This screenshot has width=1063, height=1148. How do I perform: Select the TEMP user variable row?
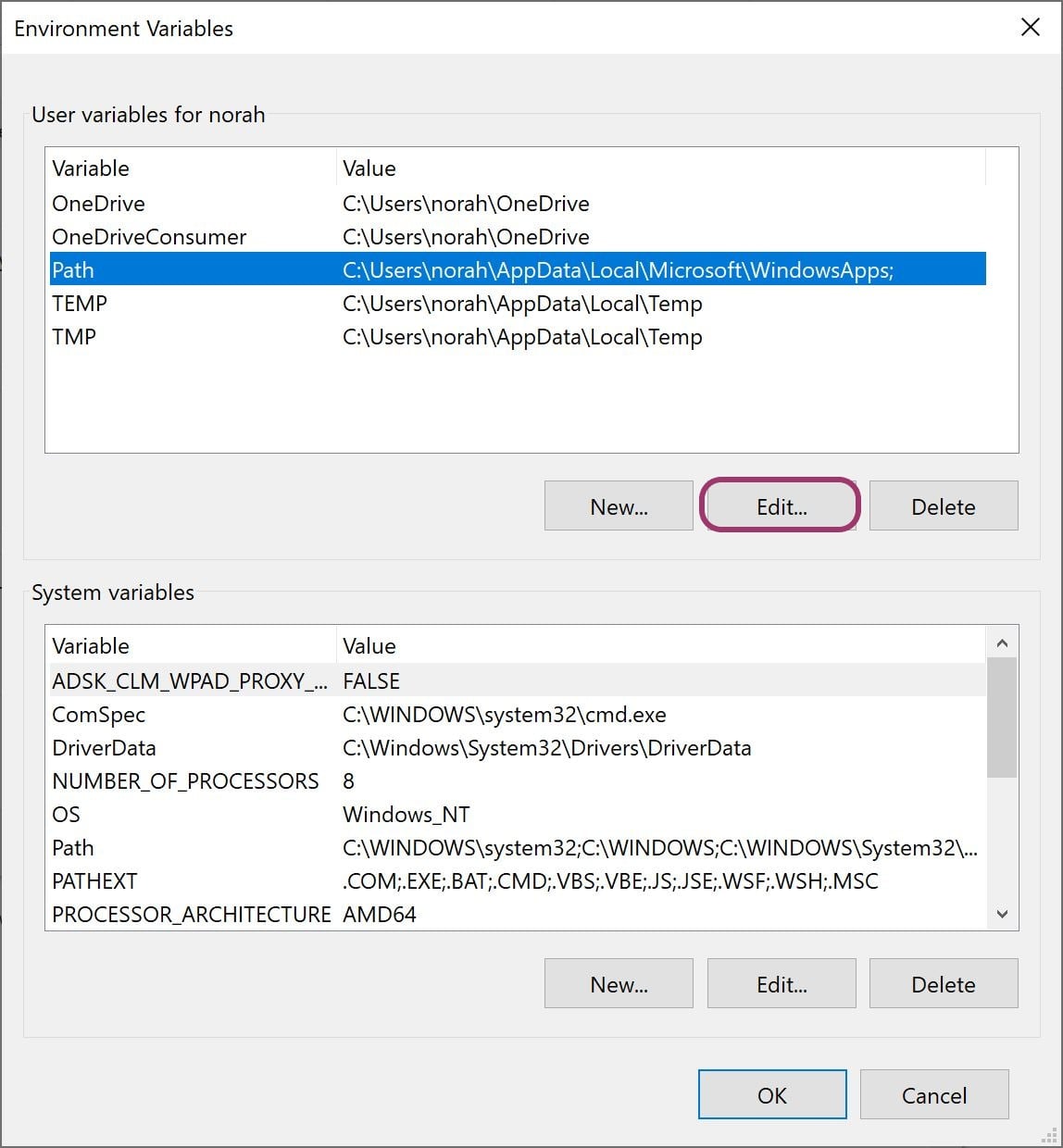pos(518,303)
